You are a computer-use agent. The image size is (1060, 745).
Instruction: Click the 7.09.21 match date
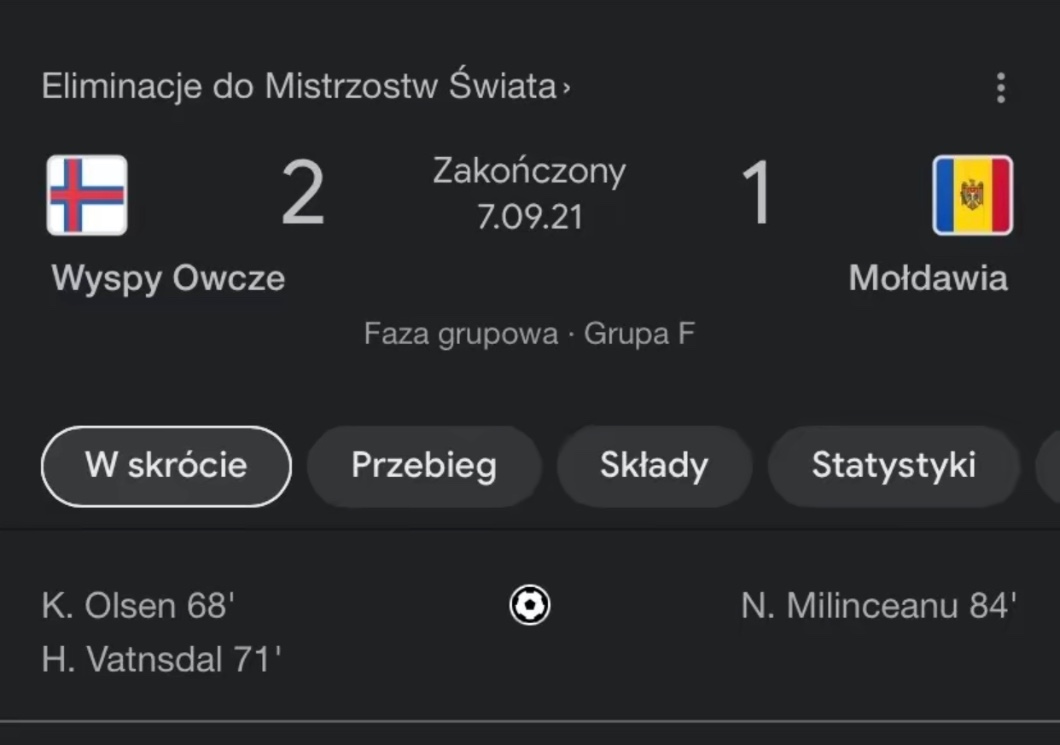529,216
